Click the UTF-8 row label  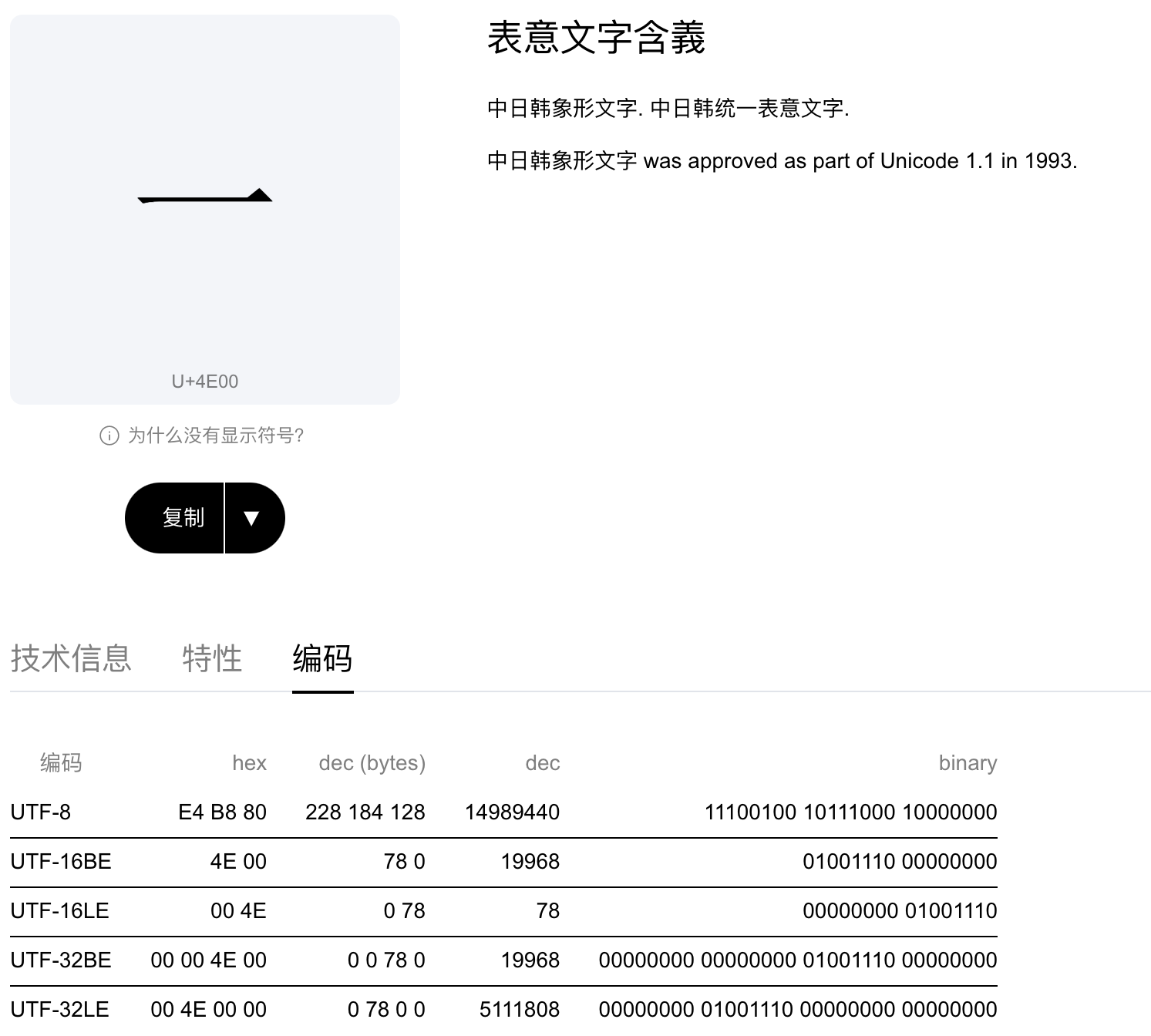click(41, 812)
